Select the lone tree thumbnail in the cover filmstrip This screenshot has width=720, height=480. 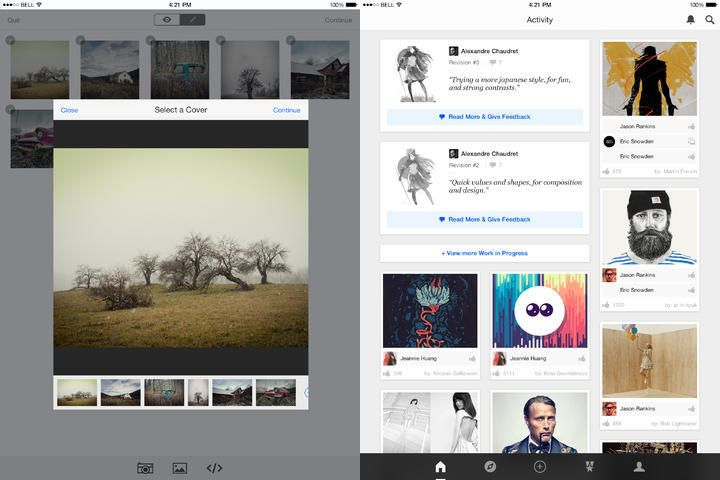click(x=198, y=392)
